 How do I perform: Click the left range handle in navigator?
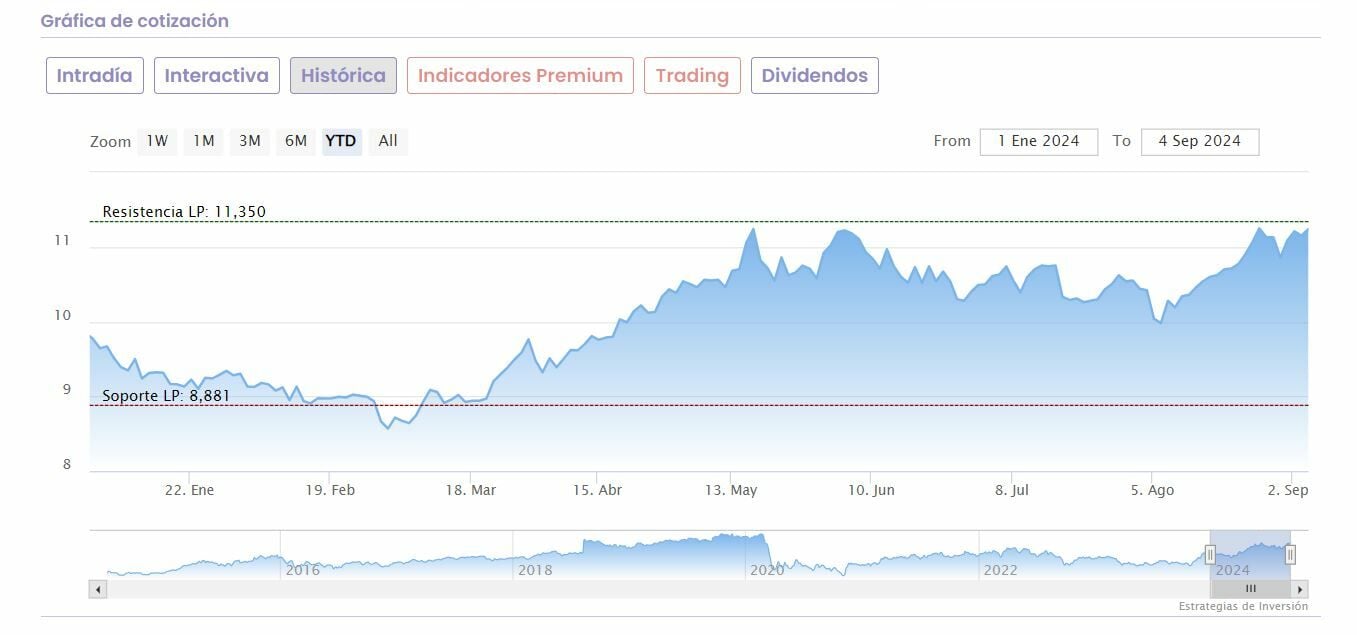[1210, 554]
